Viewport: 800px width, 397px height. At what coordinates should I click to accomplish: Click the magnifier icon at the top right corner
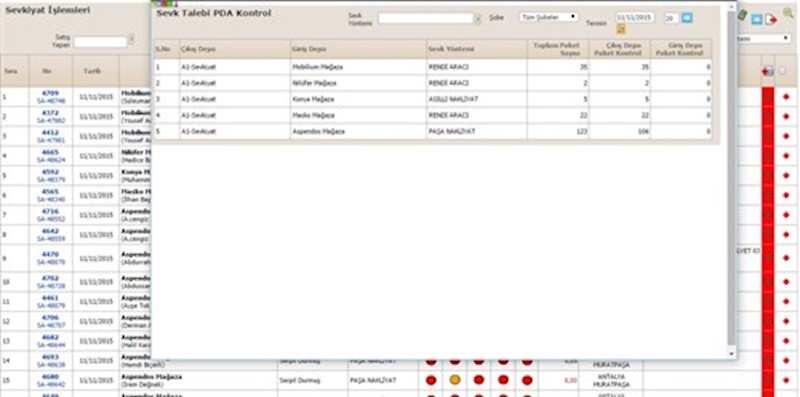[789, 13]
